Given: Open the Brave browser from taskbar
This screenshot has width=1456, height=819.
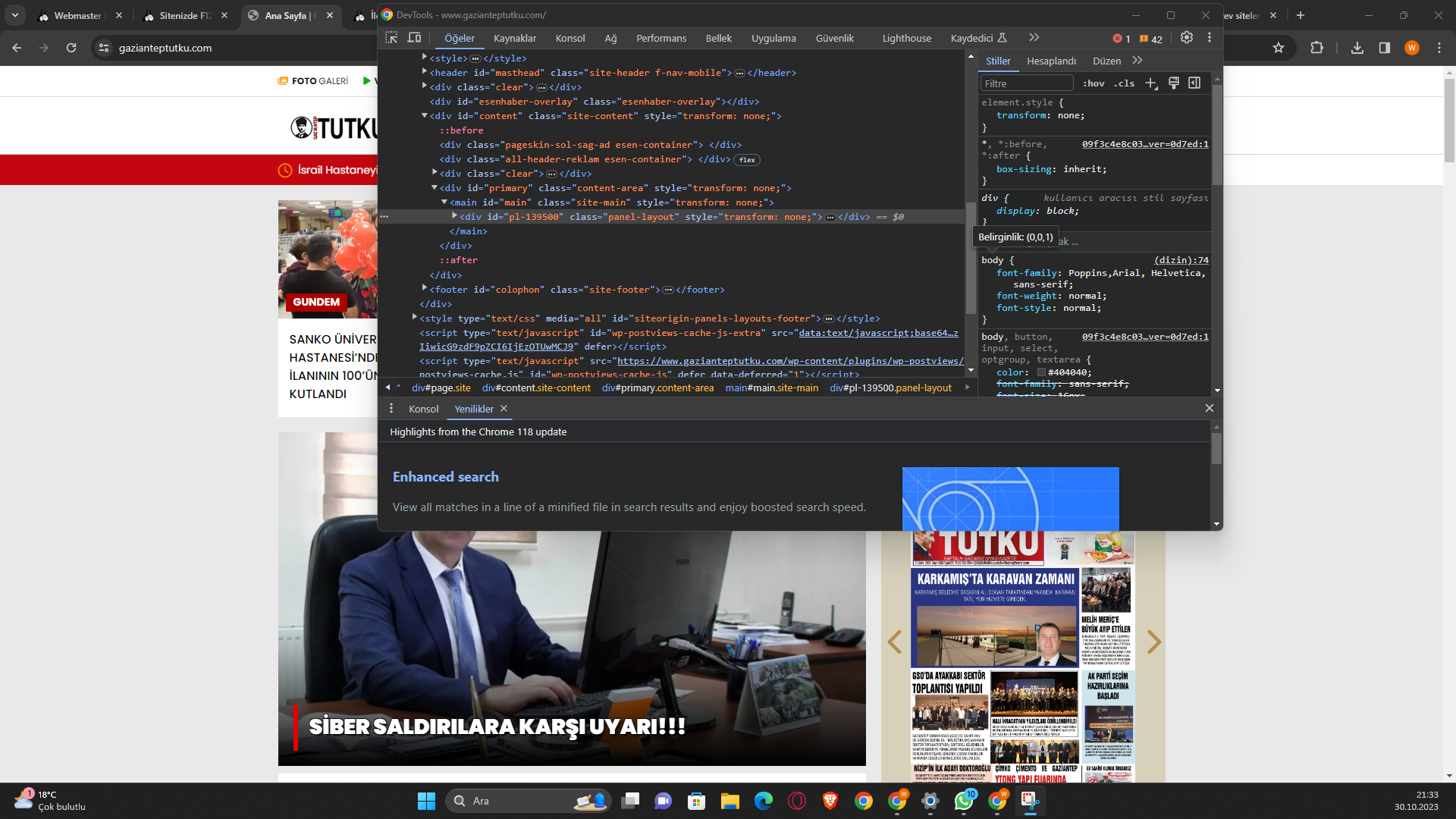Looking at the screenshot, I should coord(830,801).
